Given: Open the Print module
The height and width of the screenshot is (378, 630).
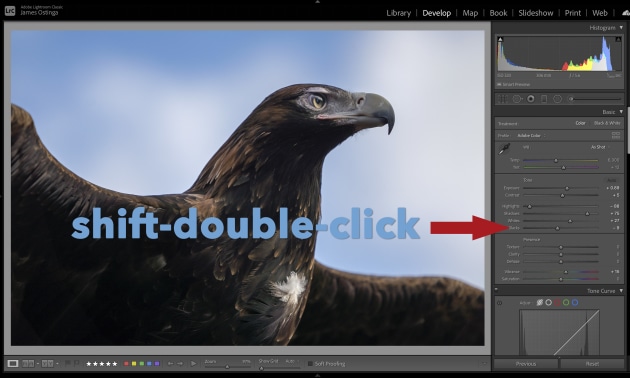Looking at the screenshot, I should coord(573,13).
